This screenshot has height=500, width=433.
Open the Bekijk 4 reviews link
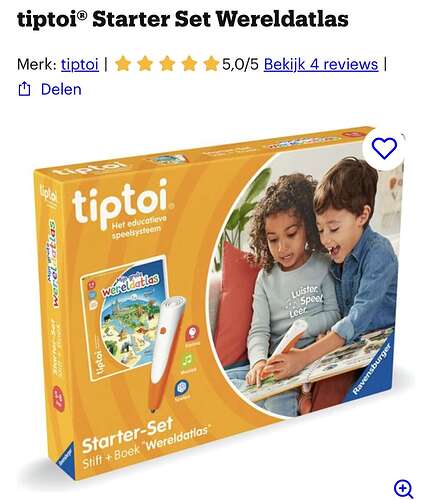[321, 64]
